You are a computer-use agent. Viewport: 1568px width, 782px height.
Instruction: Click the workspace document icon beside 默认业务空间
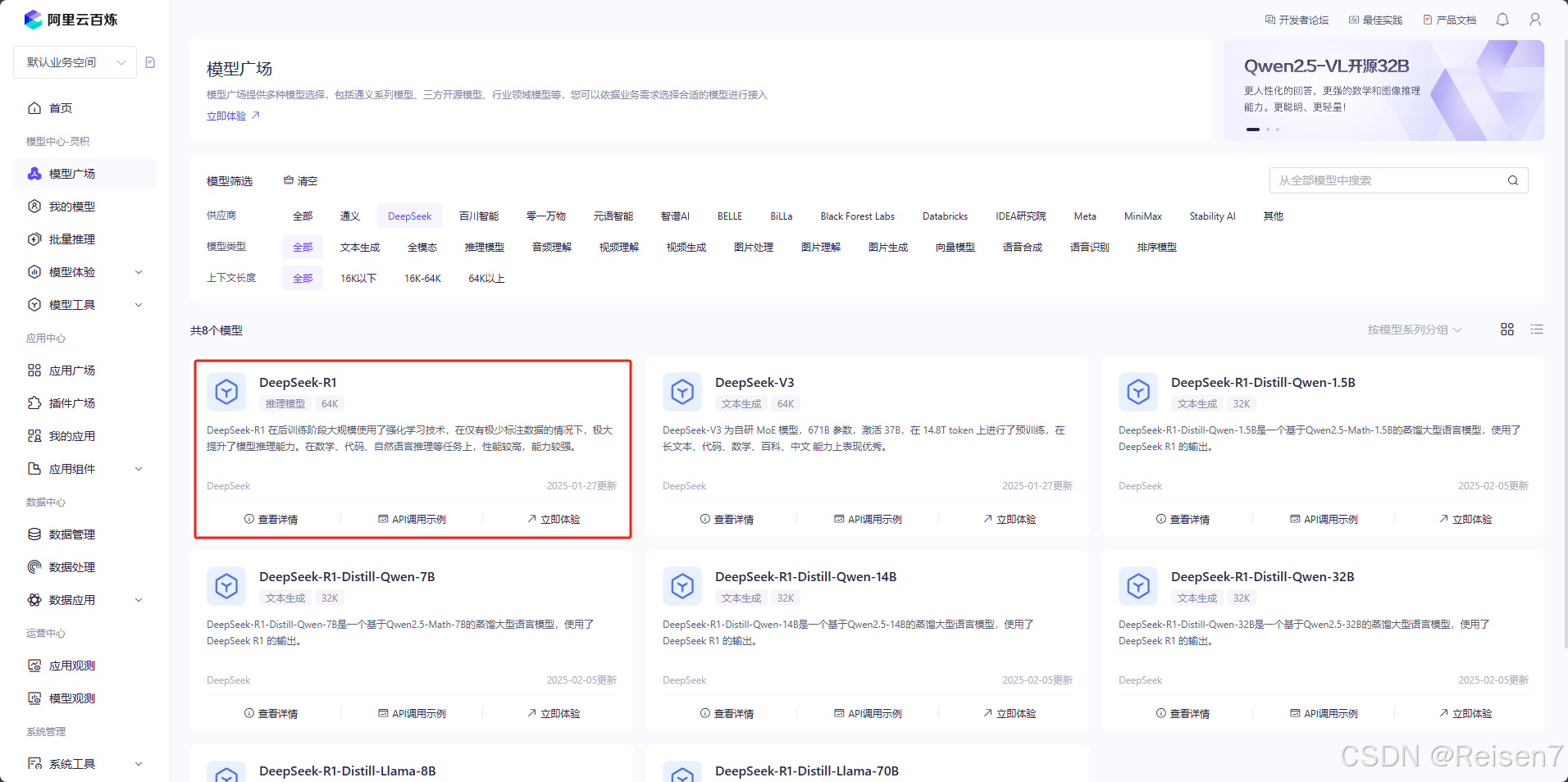[x=150, y=62]
